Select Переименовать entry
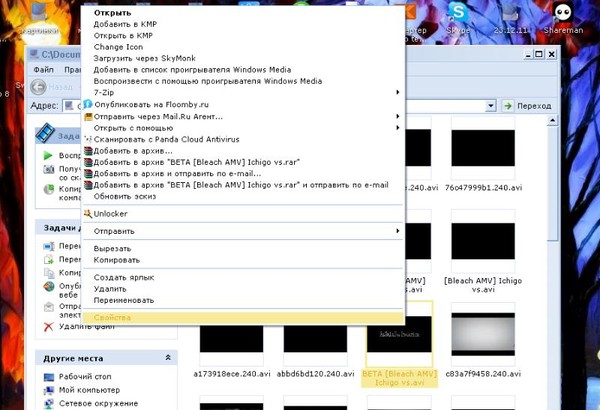Screen dimensions: 600x410 pyautogui.click(x=124, y=301)
